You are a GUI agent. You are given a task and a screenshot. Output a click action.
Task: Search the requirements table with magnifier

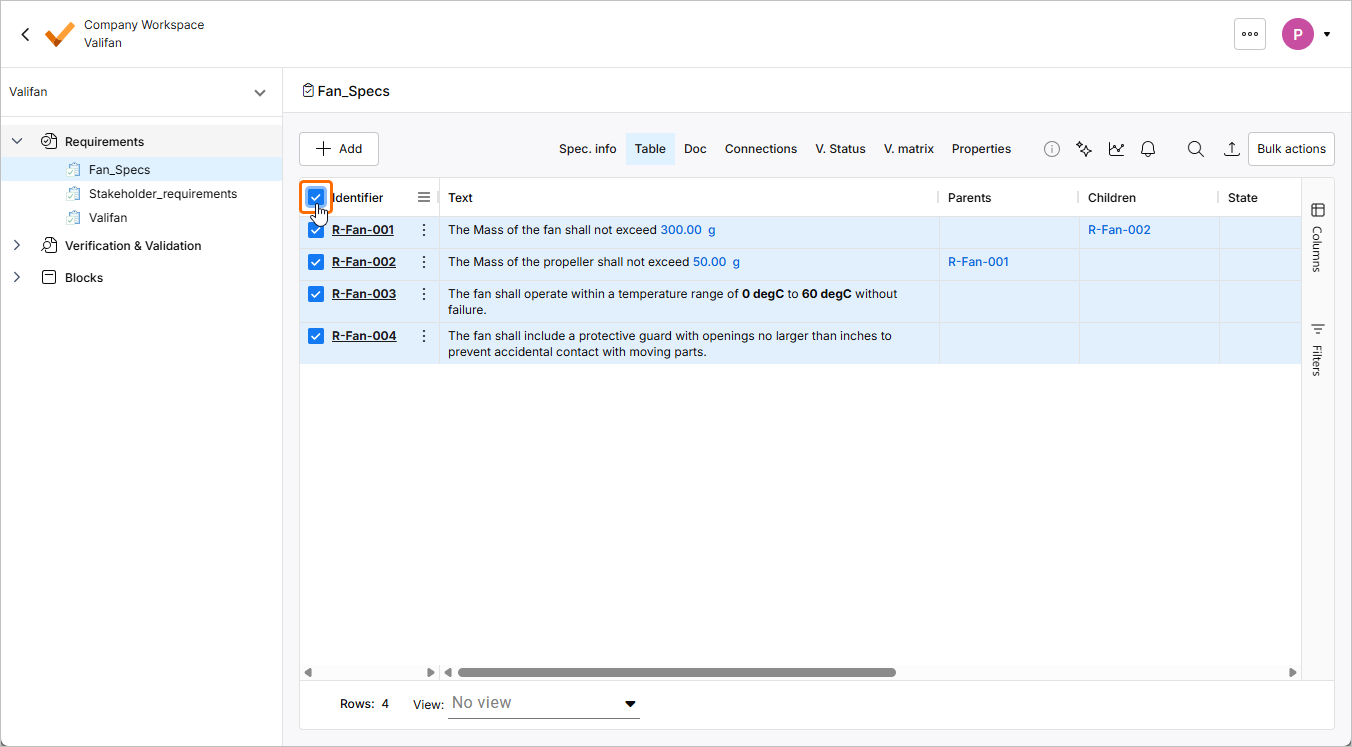[x=1195, y=149]
